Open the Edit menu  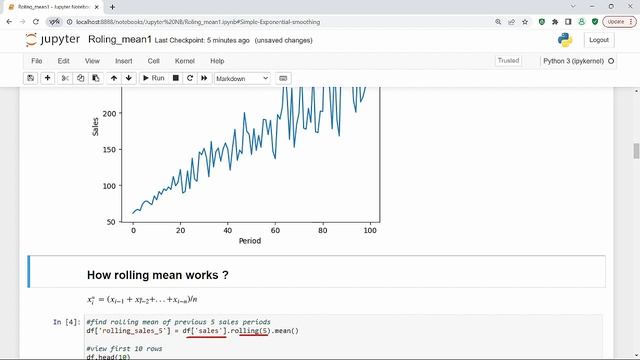point(63,61)
